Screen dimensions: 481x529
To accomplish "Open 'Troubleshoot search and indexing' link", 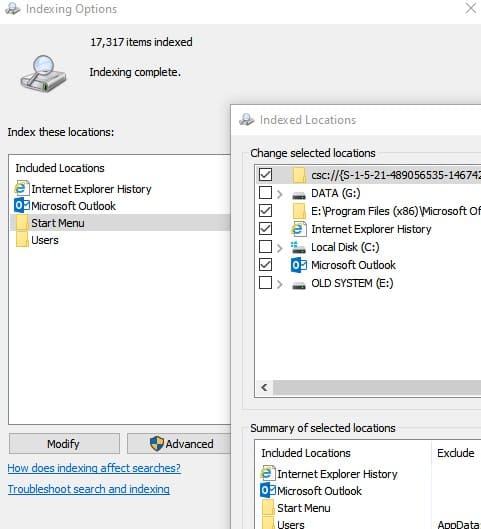I will pyautogui.click(x=89, y=489).
